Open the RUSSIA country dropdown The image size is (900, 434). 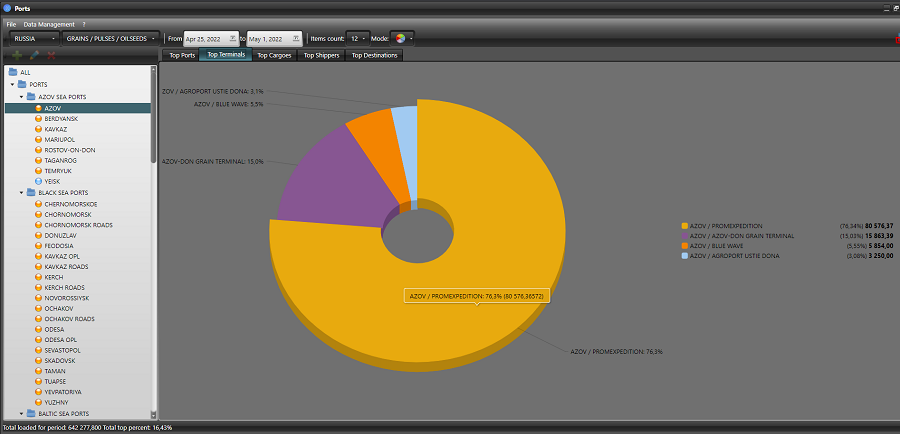click(34, 38)
